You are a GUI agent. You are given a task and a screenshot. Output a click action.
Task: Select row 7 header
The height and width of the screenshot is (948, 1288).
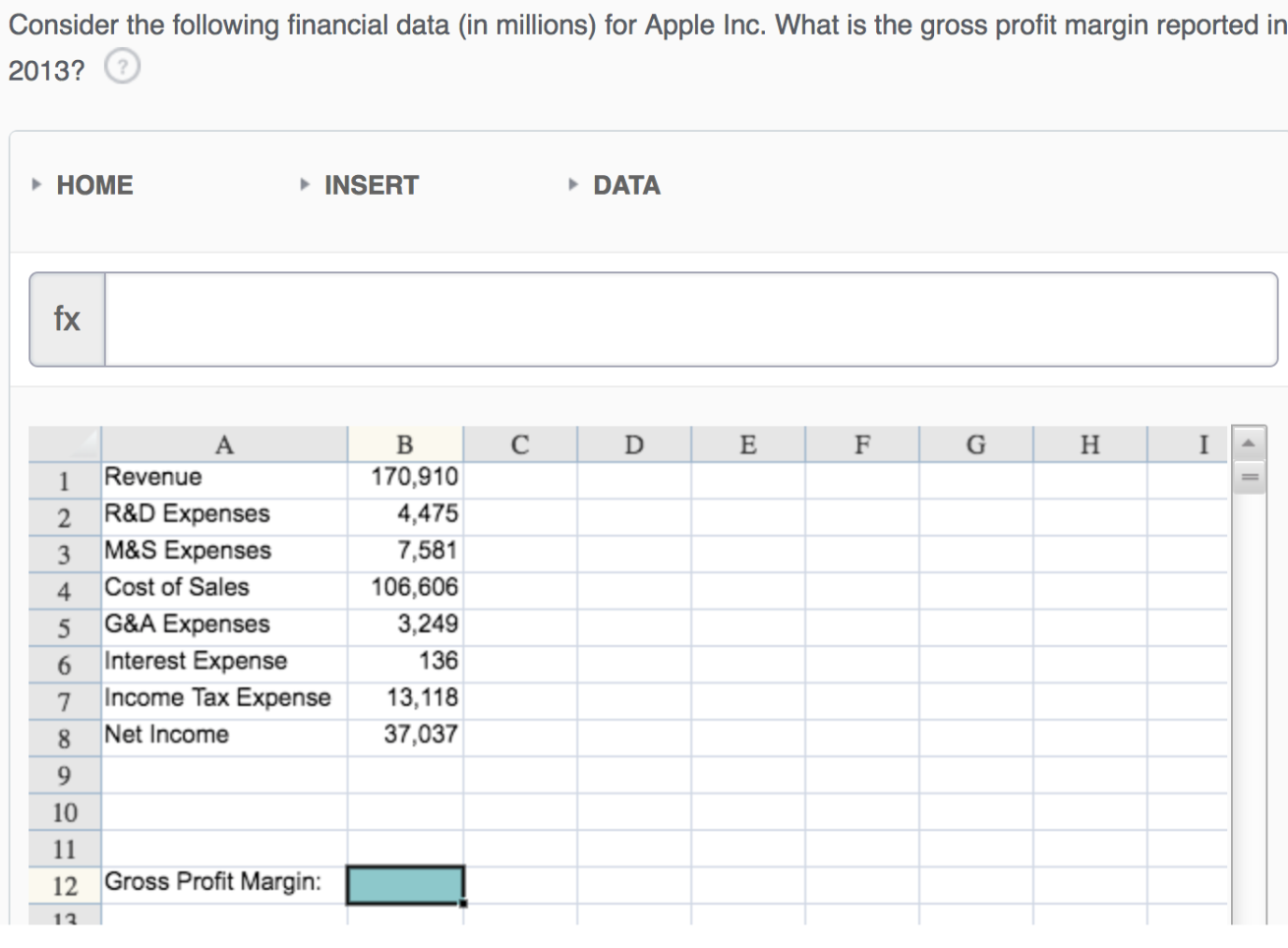point(65,701)
